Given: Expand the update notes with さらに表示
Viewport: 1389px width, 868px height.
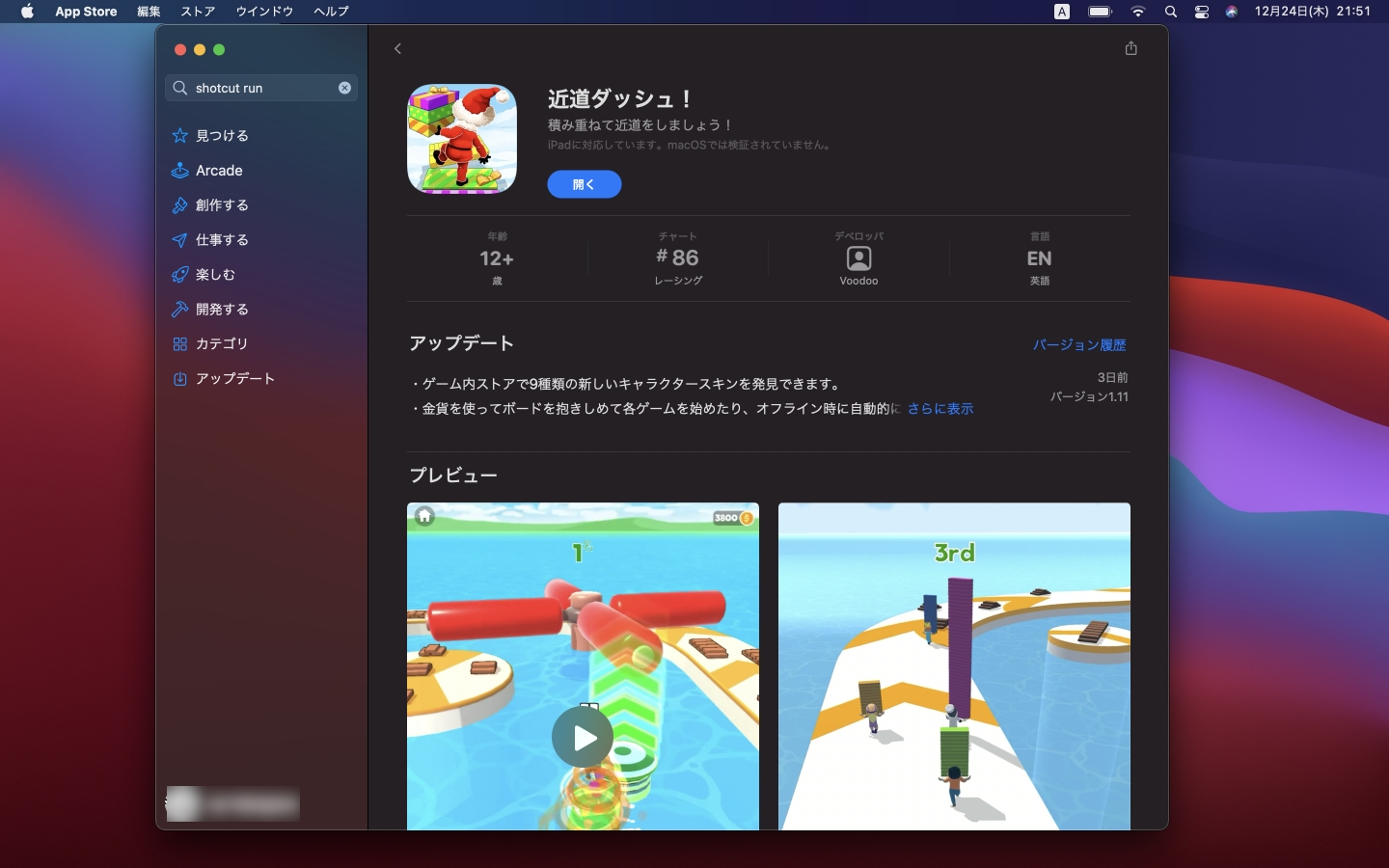Looking at the screenshot, I should (x=940, y=409).
